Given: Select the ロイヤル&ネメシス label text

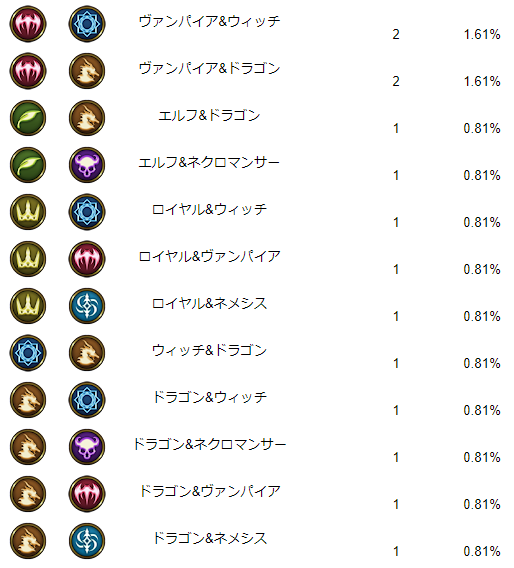Looking at the screenshot, I should click(209, 303).
